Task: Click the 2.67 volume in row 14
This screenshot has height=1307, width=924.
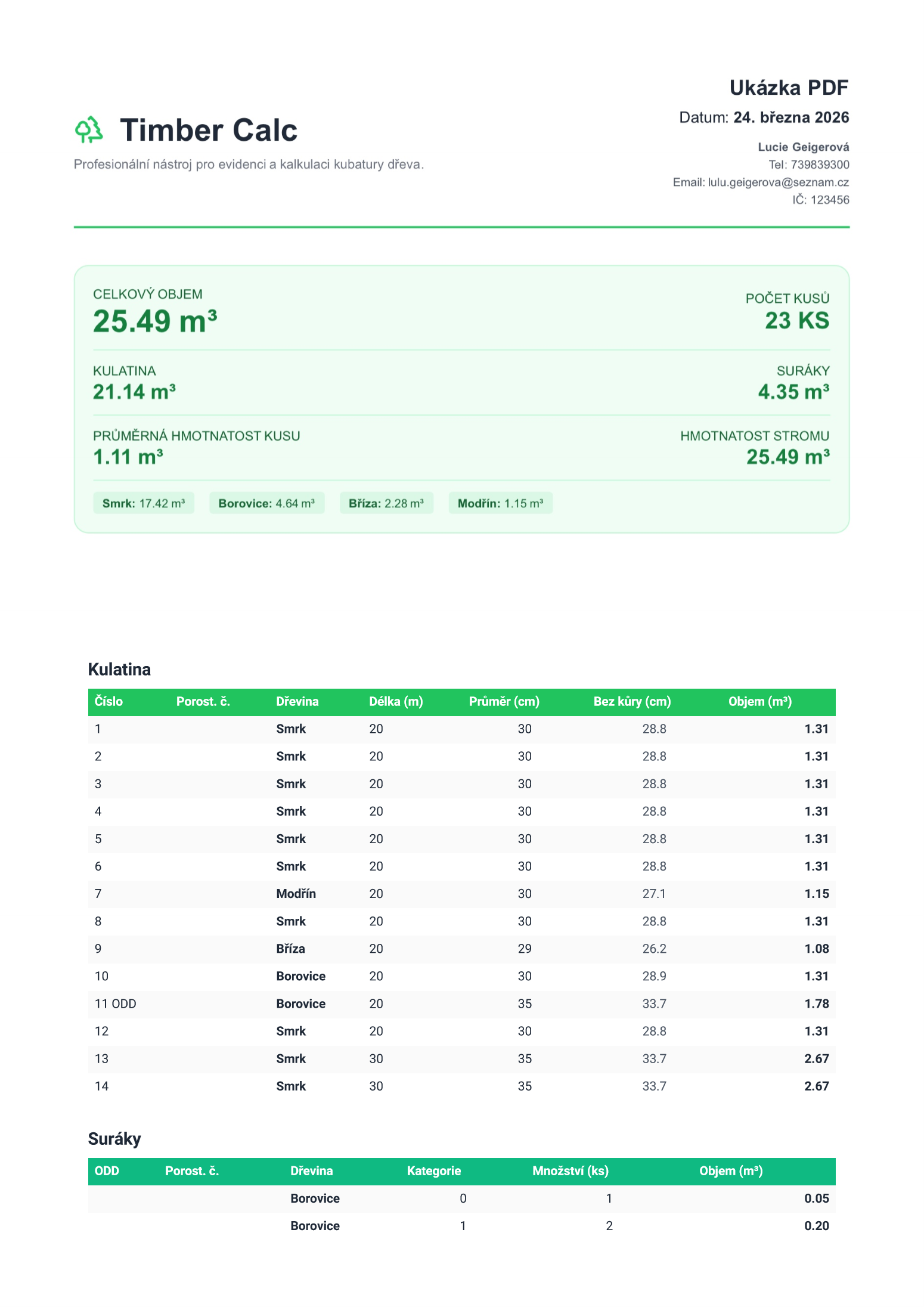Action: (x=817, y=1086)
